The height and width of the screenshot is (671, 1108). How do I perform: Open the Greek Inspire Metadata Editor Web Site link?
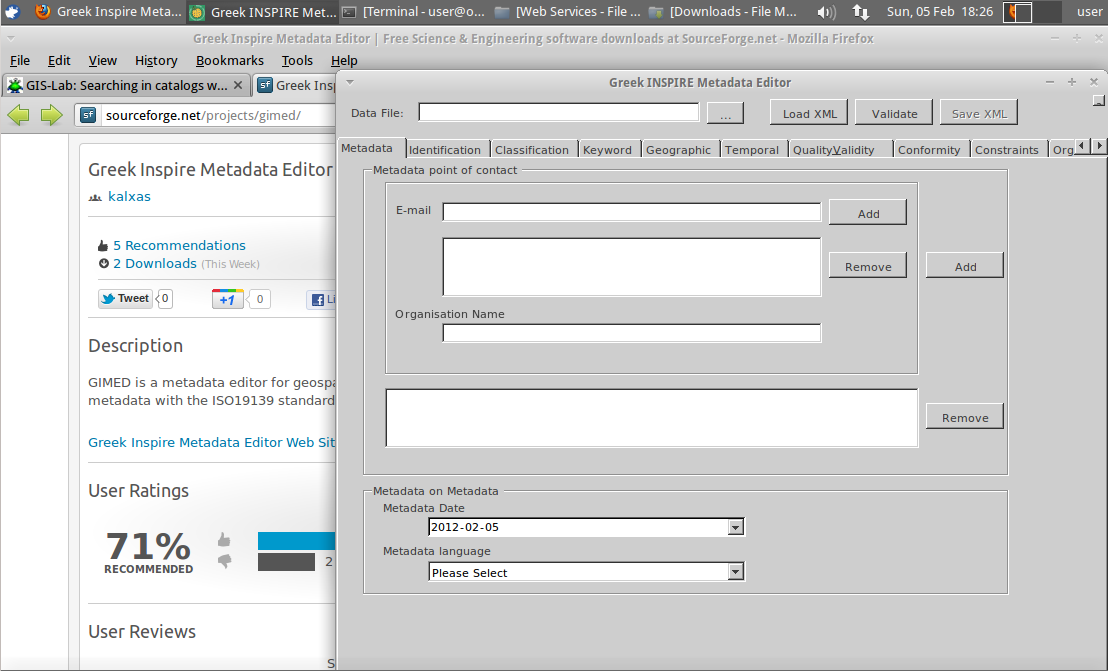[x=211, y=442]
